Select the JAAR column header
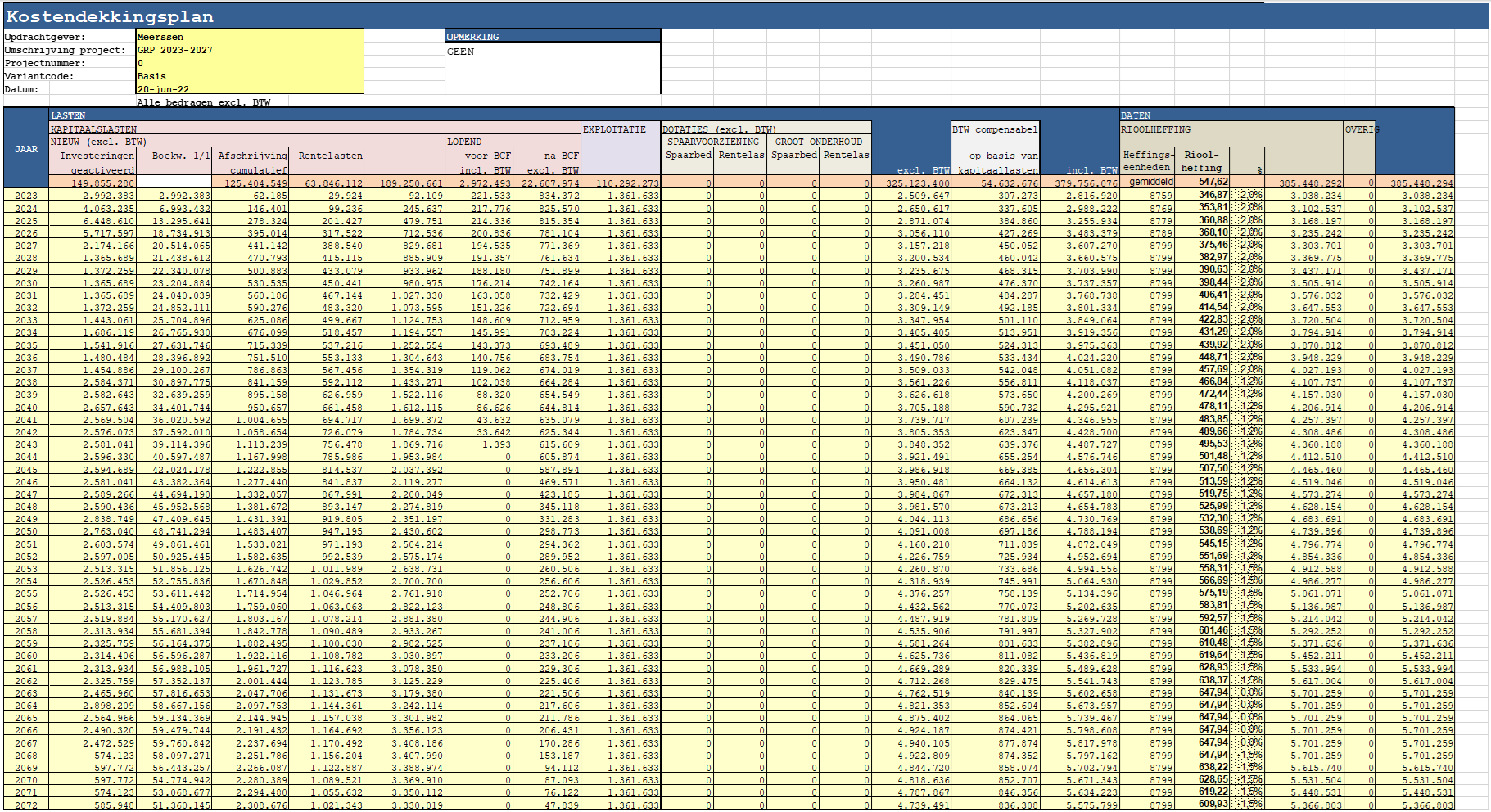1491x812 pixels. [x=26, y=149]
